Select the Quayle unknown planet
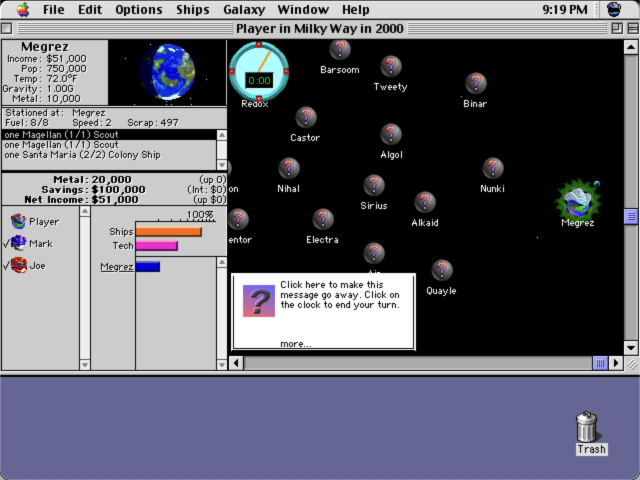The width and height of the screenshot is (640, 480). pos(442,270)
